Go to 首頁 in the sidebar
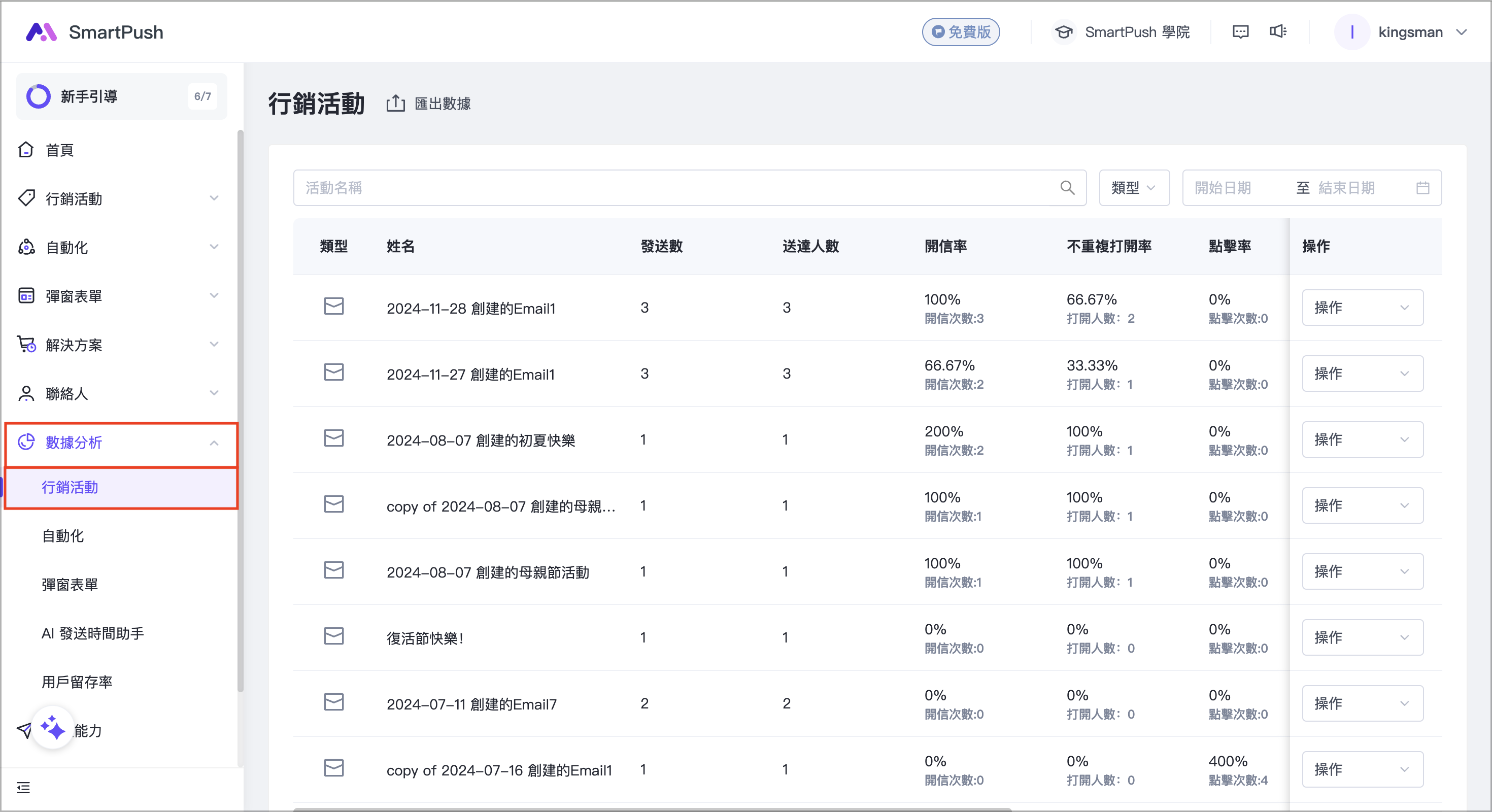1492x812 pixels. click(60, 150)
